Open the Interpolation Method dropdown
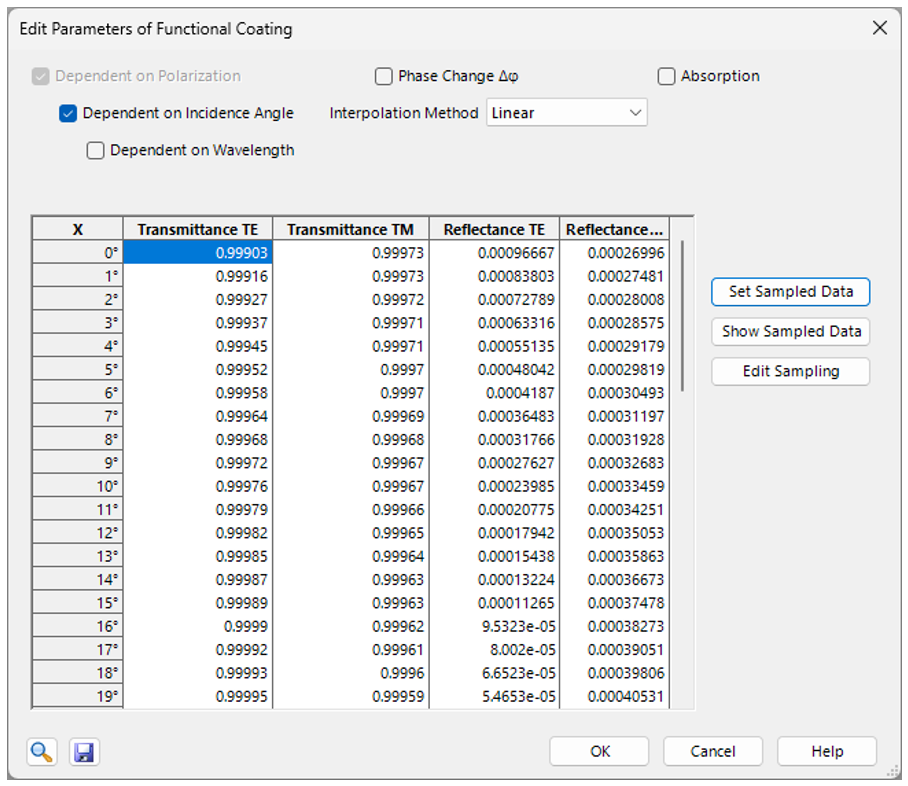Image resolution: width=908 pixels, height=786 pixels. pyautogui.click(x=566, y=112)
